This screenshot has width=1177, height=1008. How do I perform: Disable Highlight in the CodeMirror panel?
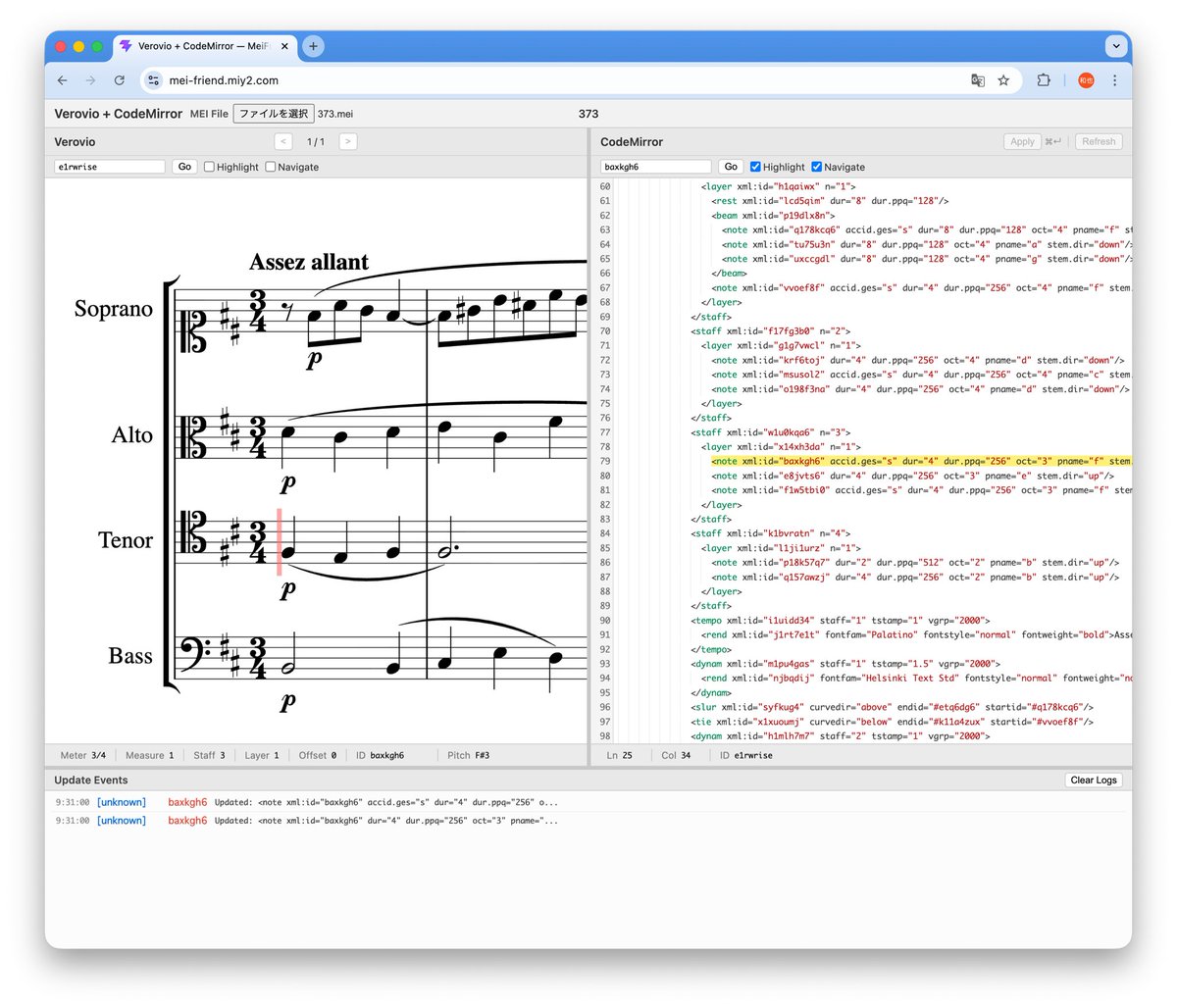coord(755,167)
